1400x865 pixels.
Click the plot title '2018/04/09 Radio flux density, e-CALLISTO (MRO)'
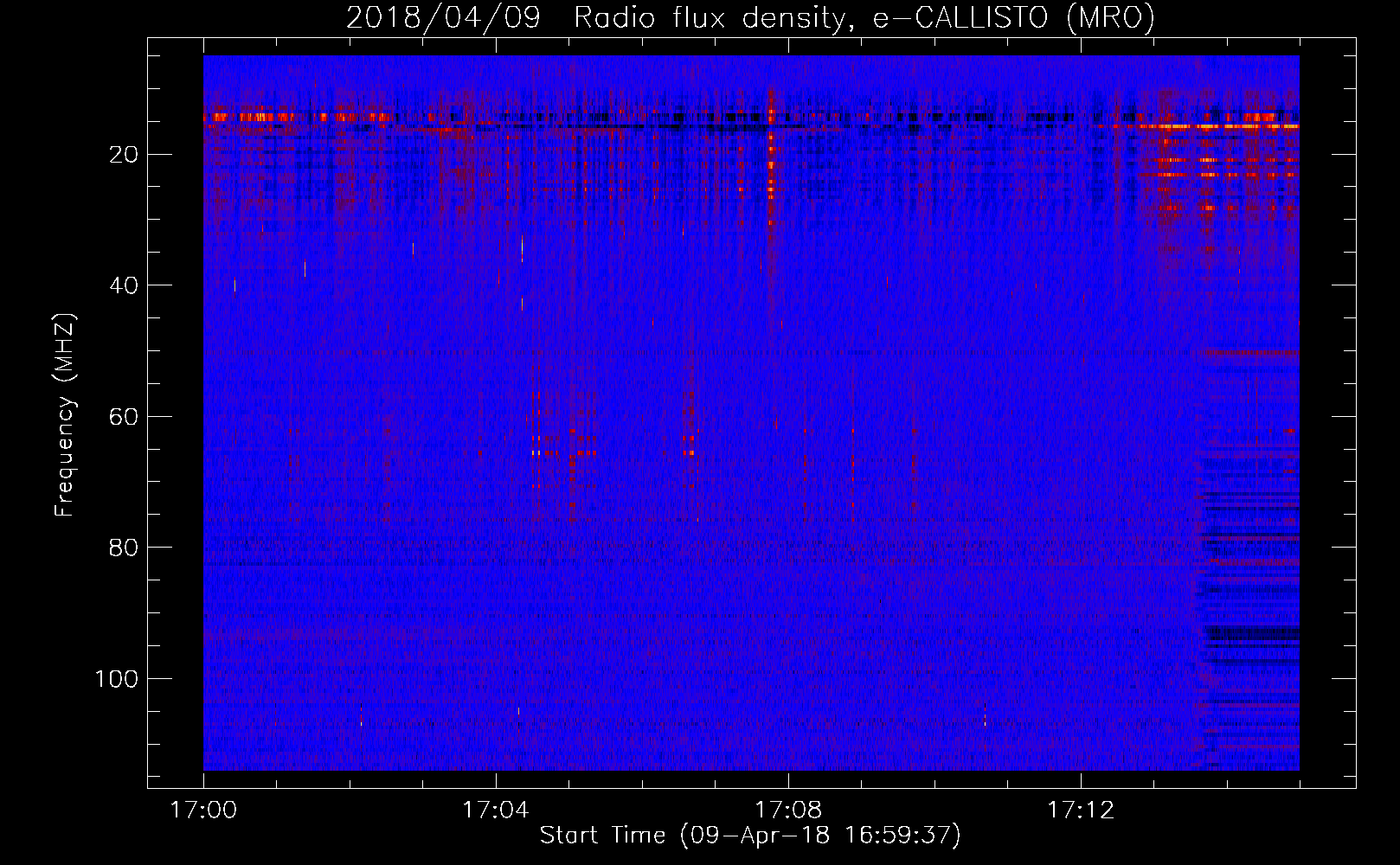pos(750,18)
